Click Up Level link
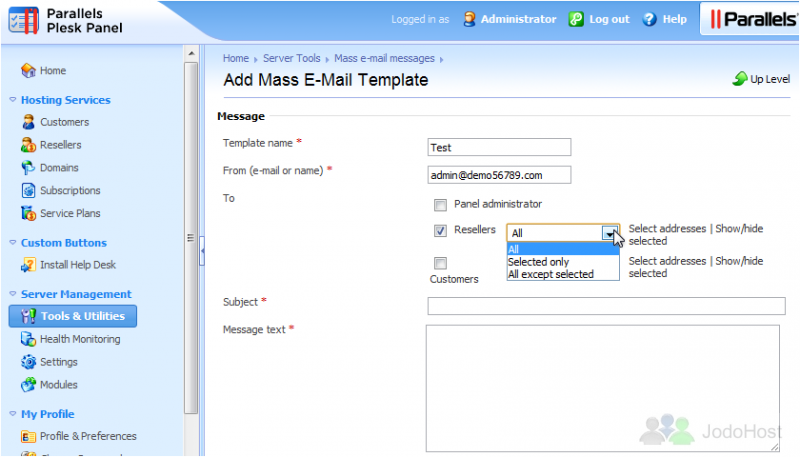 pyautogui.click(x=770, y=79)
